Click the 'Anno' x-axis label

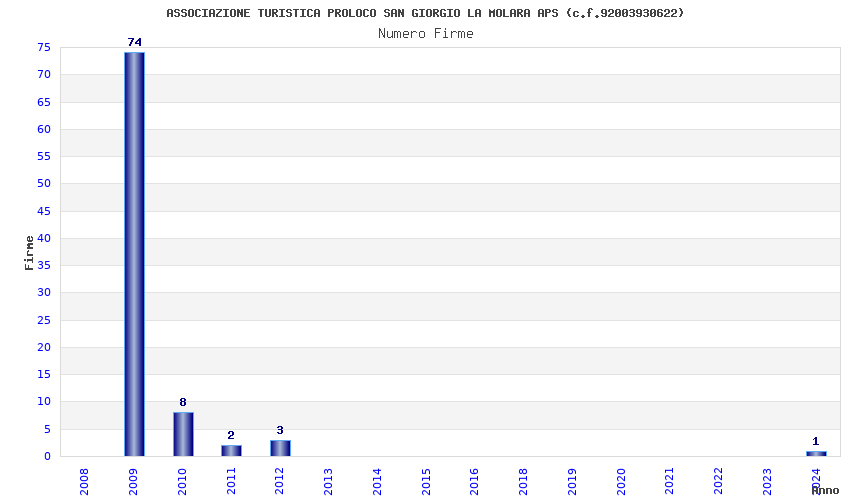(825, 490)
